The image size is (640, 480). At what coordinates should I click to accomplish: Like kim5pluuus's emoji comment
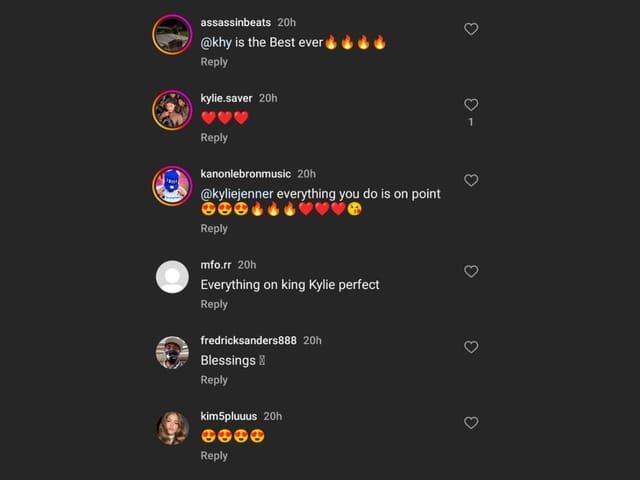tap(471, 423)
